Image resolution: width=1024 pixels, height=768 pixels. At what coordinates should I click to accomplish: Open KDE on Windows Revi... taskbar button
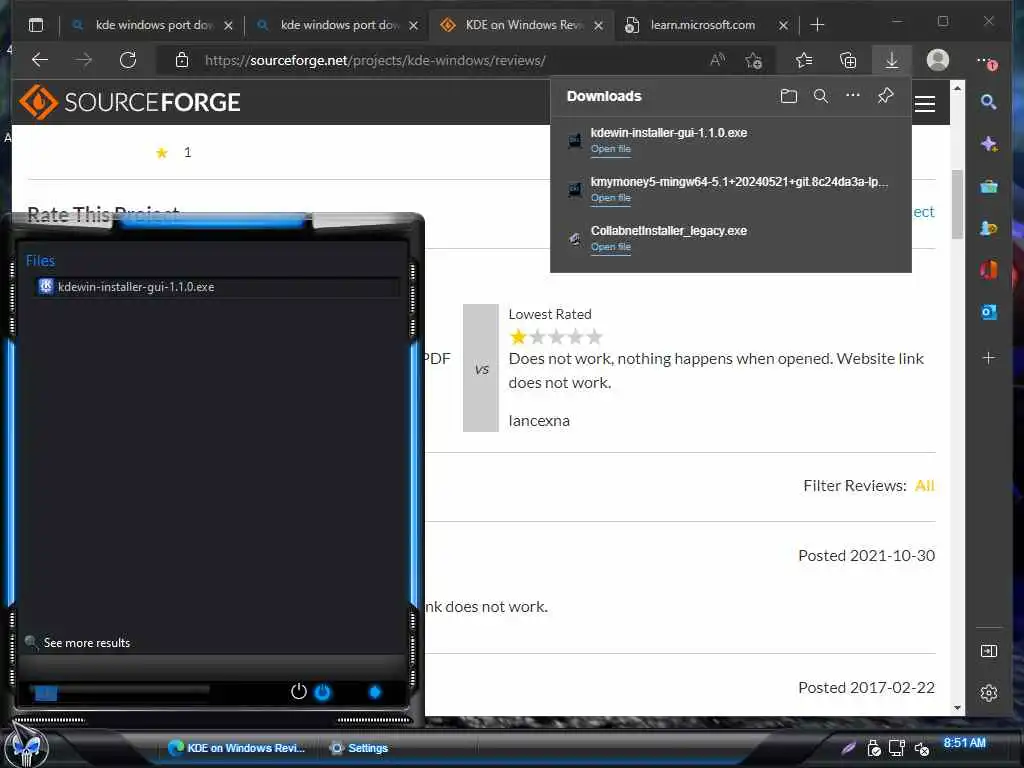coord(236,748)
